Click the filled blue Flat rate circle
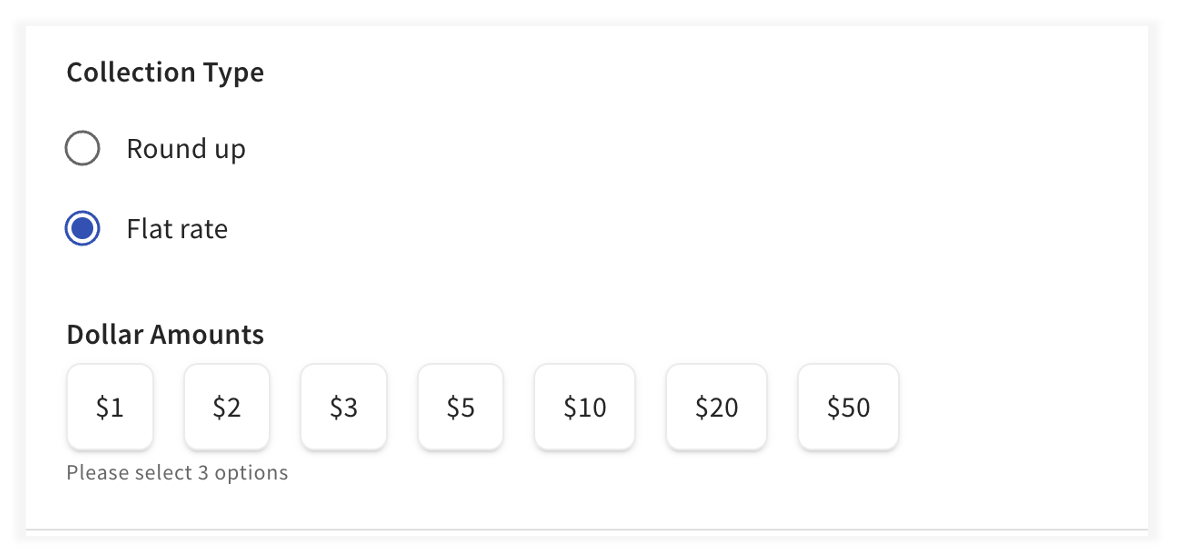The width and height of the screenshot is (1180, 558). [82, 229]
